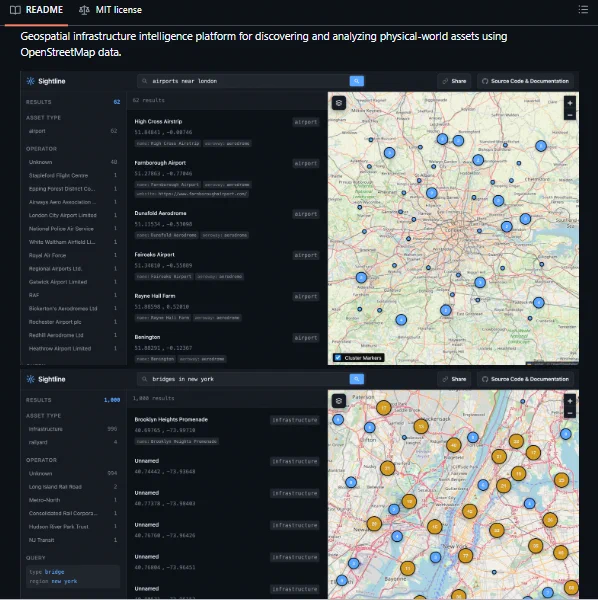
Task: Filter by London City Airport Limited operator
Action: coord(73,215)
